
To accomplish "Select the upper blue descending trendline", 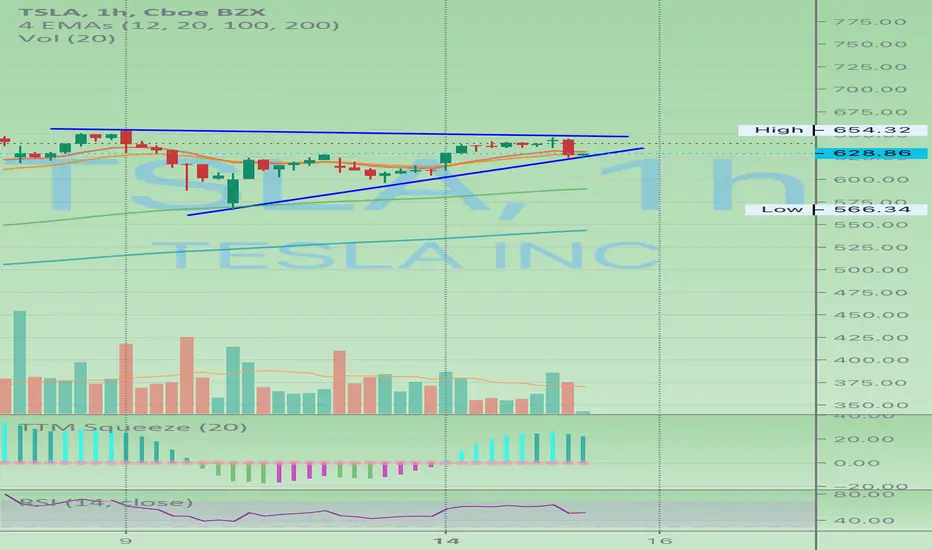I will (339, 133).
